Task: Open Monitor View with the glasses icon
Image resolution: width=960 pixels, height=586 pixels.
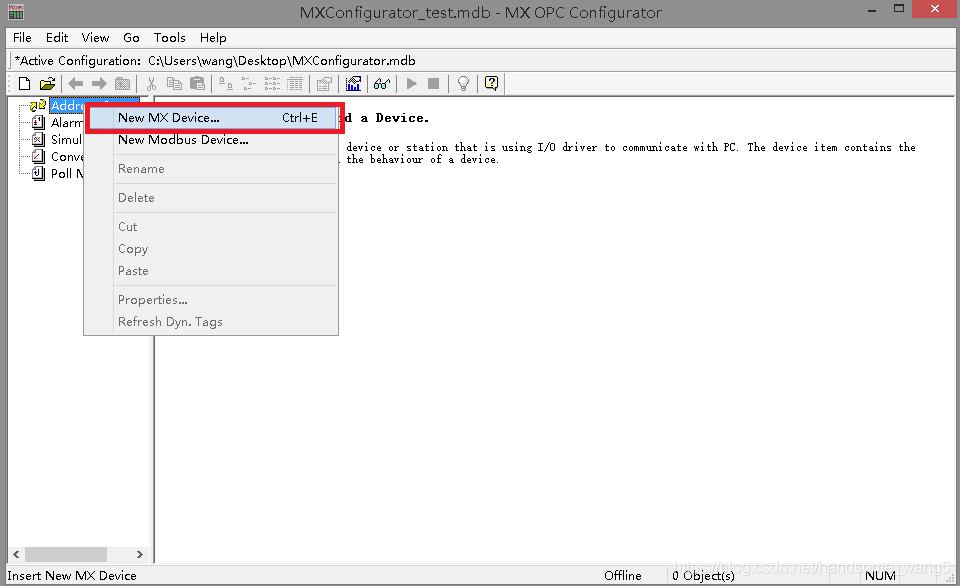Action: (x=382, y=83)
